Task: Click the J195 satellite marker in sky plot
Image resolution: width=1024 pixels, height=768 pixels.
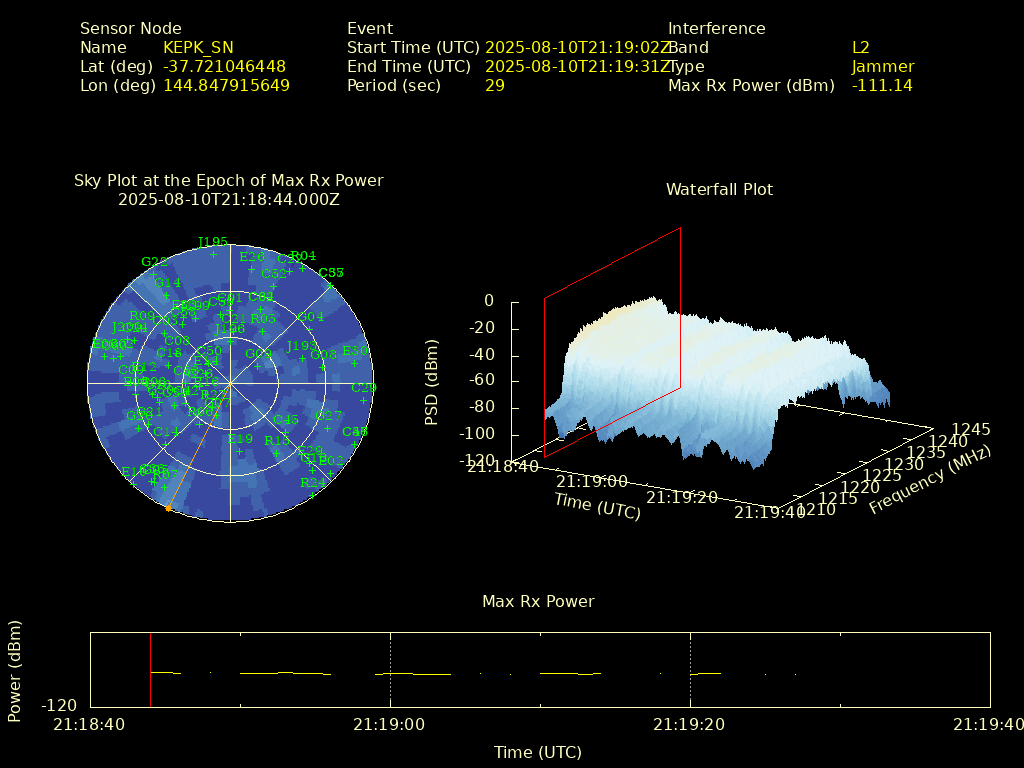Action: (212, 254)
